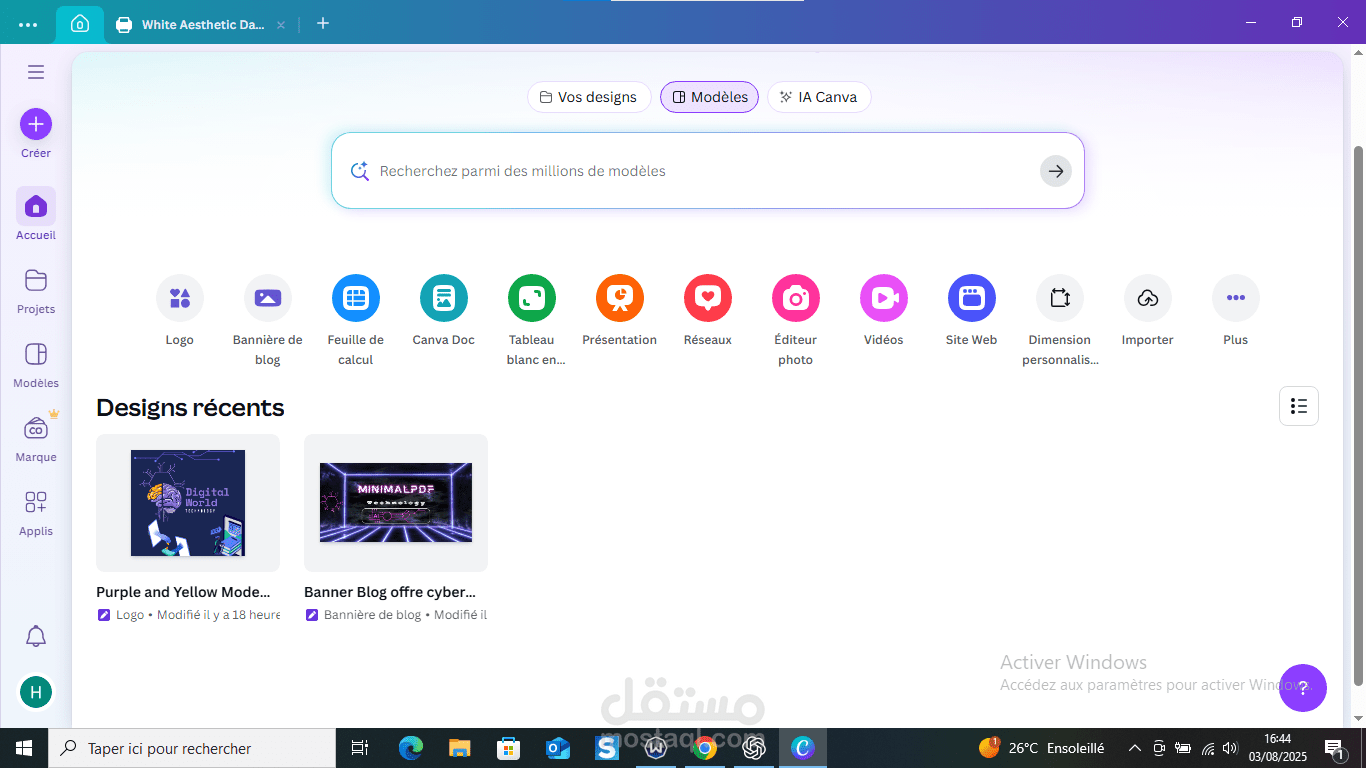Open the three-dots app menu
Viewport: 1366px width, 768px height.
point(28,24)
